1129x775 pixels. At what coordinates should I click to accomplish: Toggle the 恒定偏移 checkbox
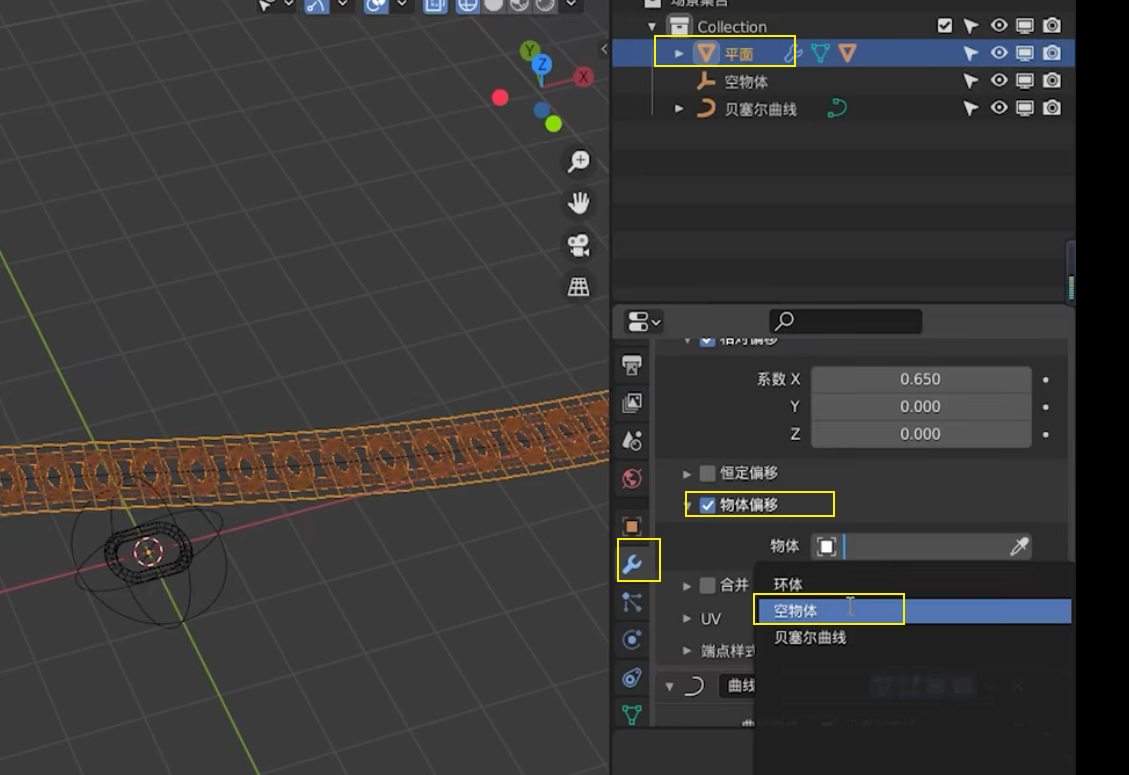[x=707, y=473]
